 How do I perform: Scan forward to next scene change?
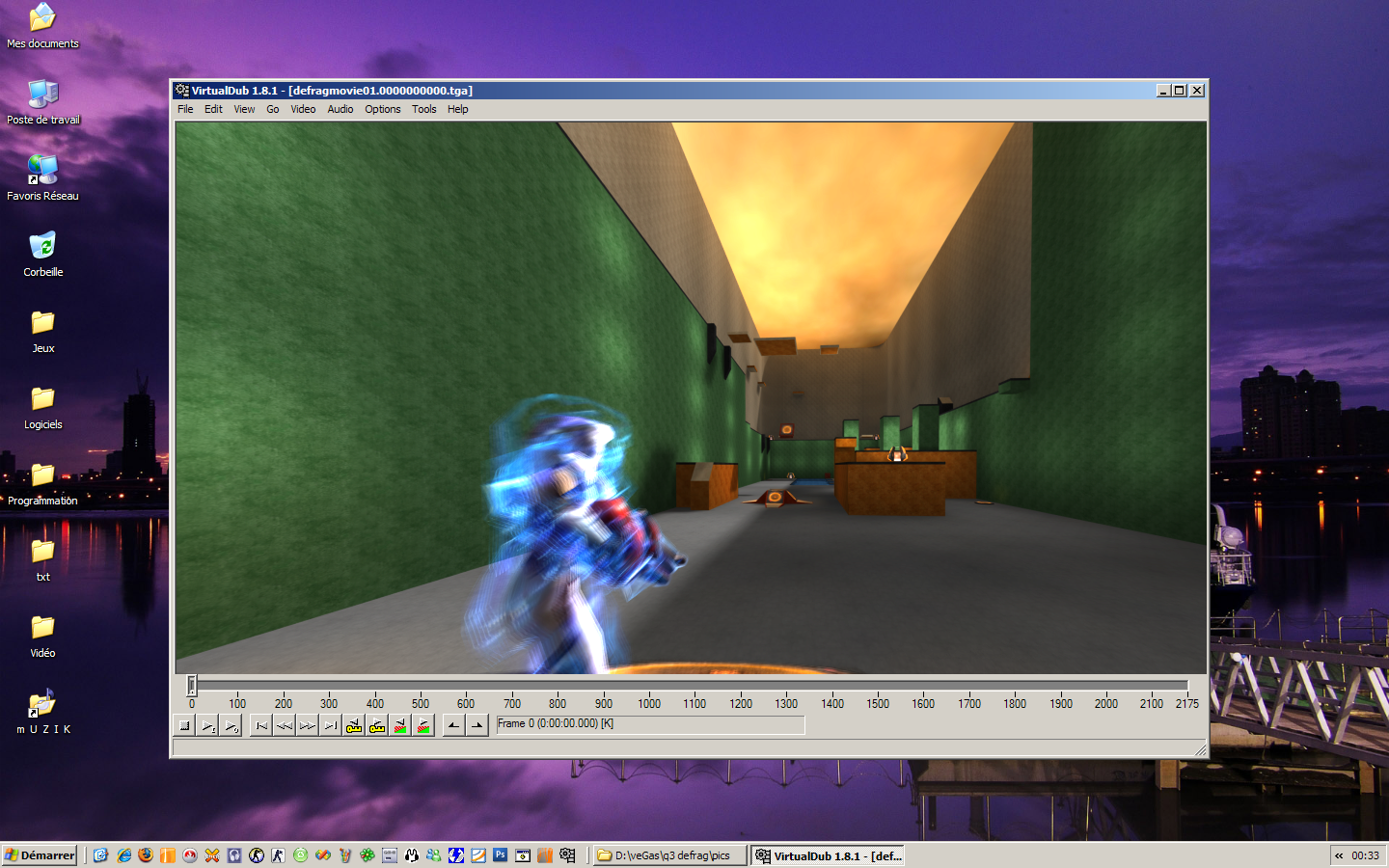click(x=422, y=725)
